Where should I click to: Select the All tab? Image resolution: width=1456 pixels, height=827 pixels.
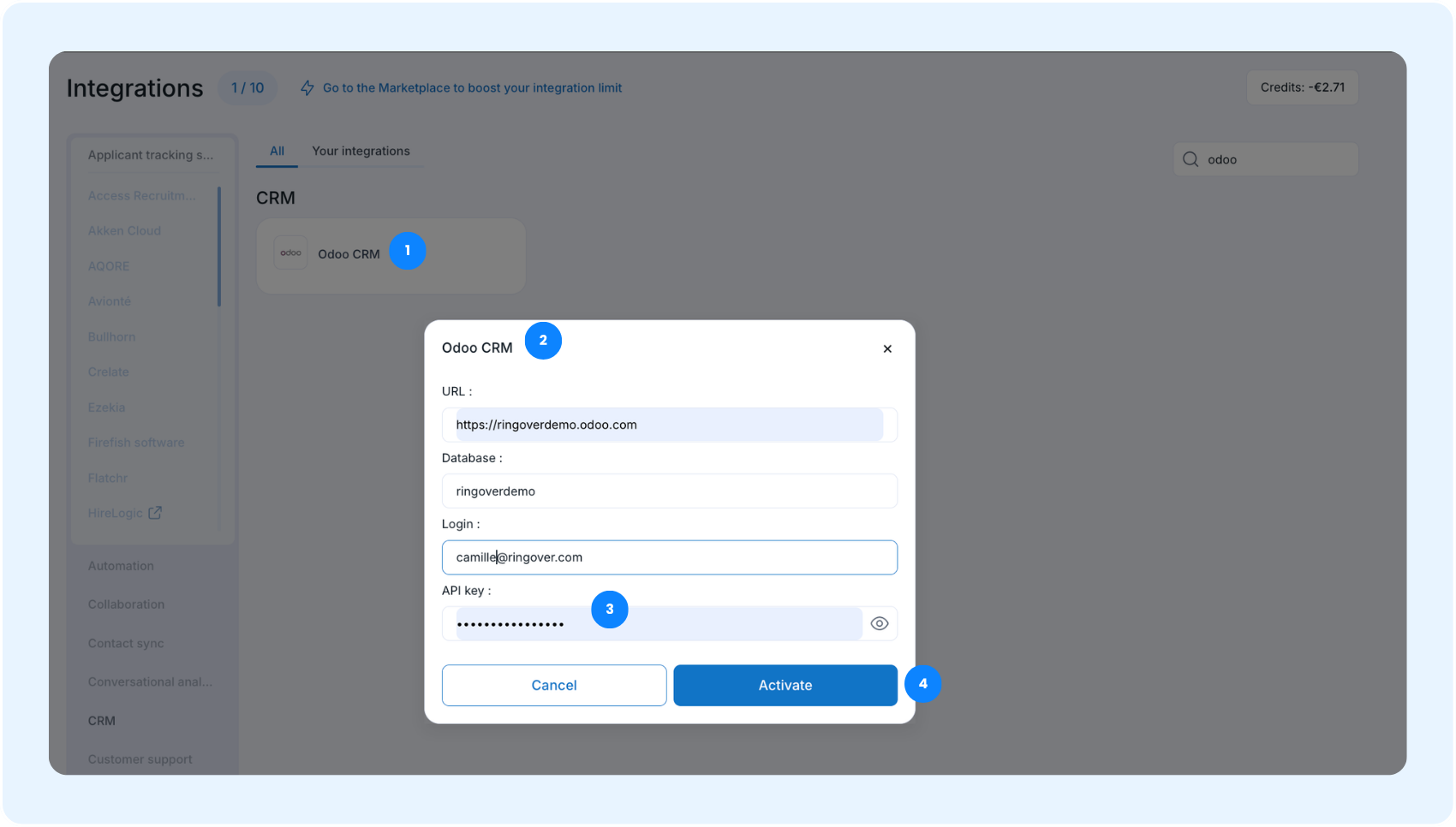tap(277, 151)
